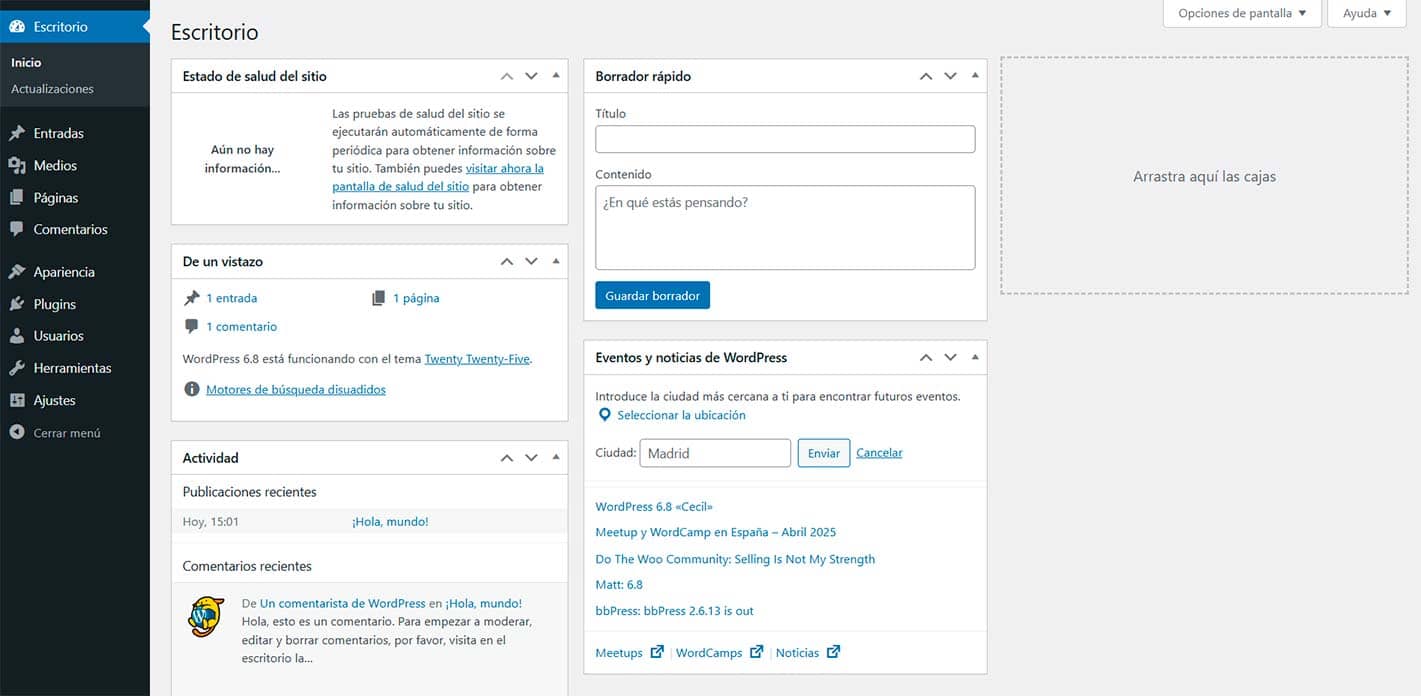Click the external link icon next to Noticias
Image resolution: width=1421 pixels, height=696 pixels.
tap(834, 652)
